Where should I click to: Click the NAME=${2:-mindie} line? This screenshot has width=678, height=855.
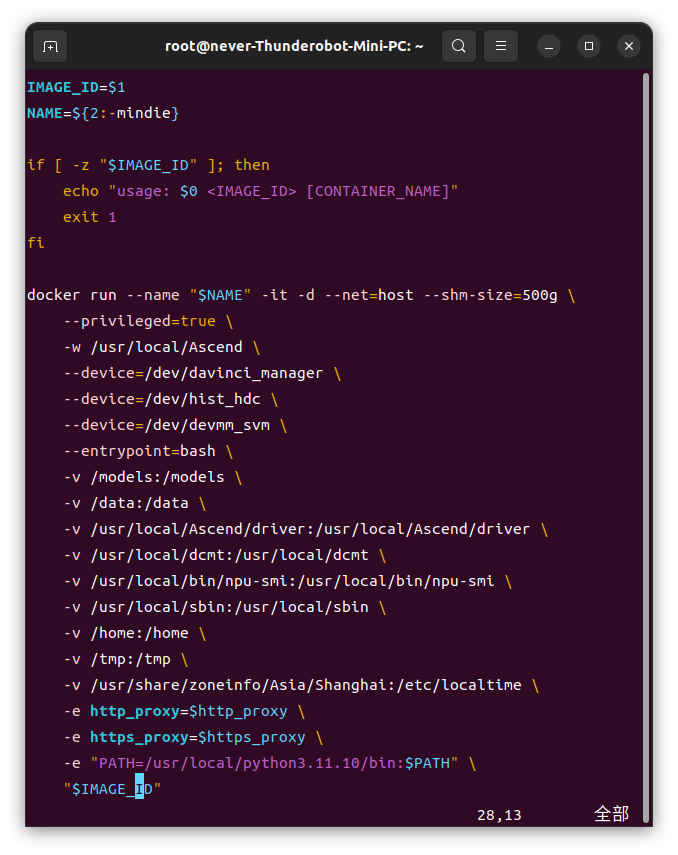(x=103, y=113)
